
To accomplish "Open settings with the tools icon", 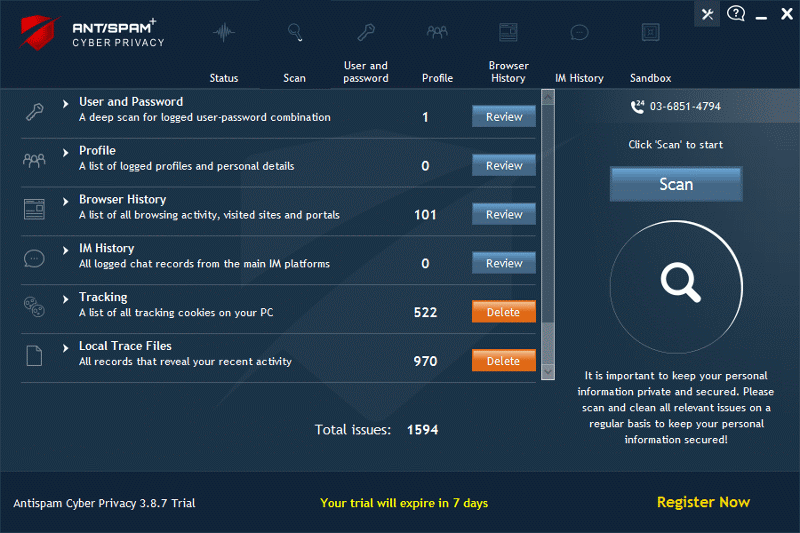I will click(707, 14).
